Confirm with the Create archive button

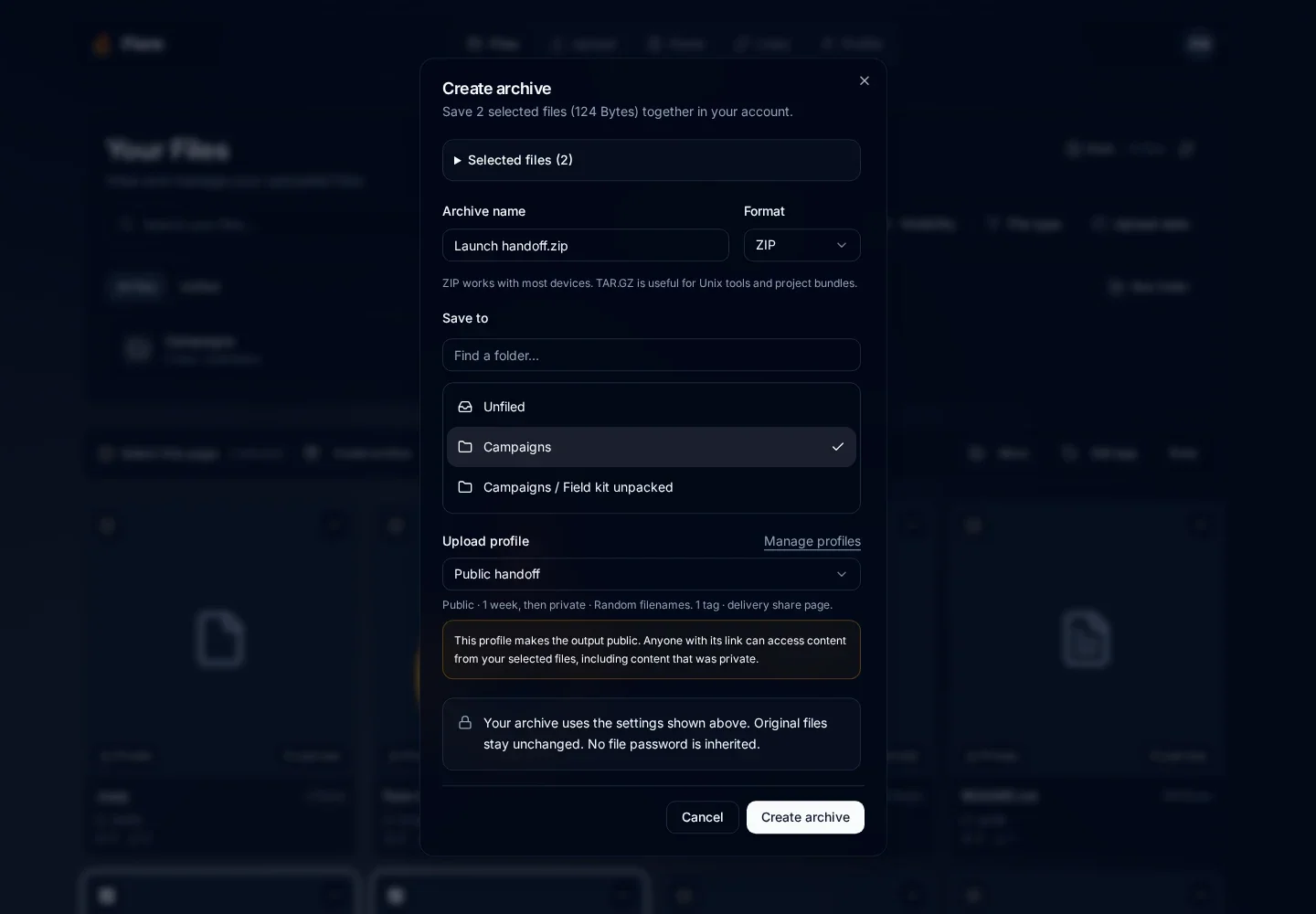click(805, 817)
